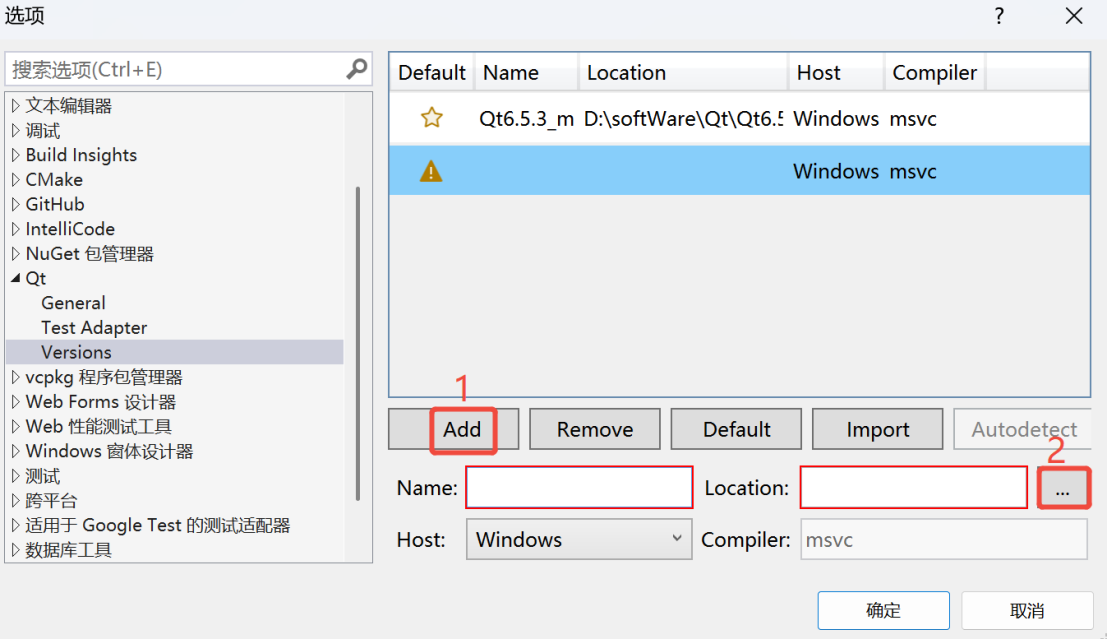Open the Location browse (...) picker
This screenshot has height=639, width=1108.
point(1064,487)
